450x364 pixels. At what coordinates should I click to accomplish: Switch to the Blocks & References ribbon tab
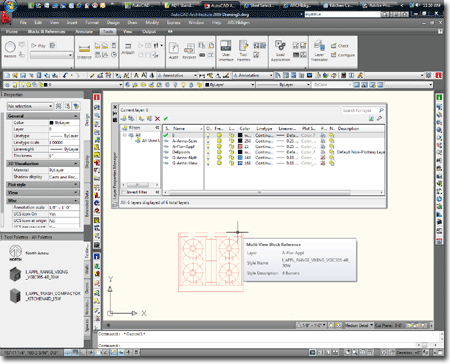(x=46, y=31)
